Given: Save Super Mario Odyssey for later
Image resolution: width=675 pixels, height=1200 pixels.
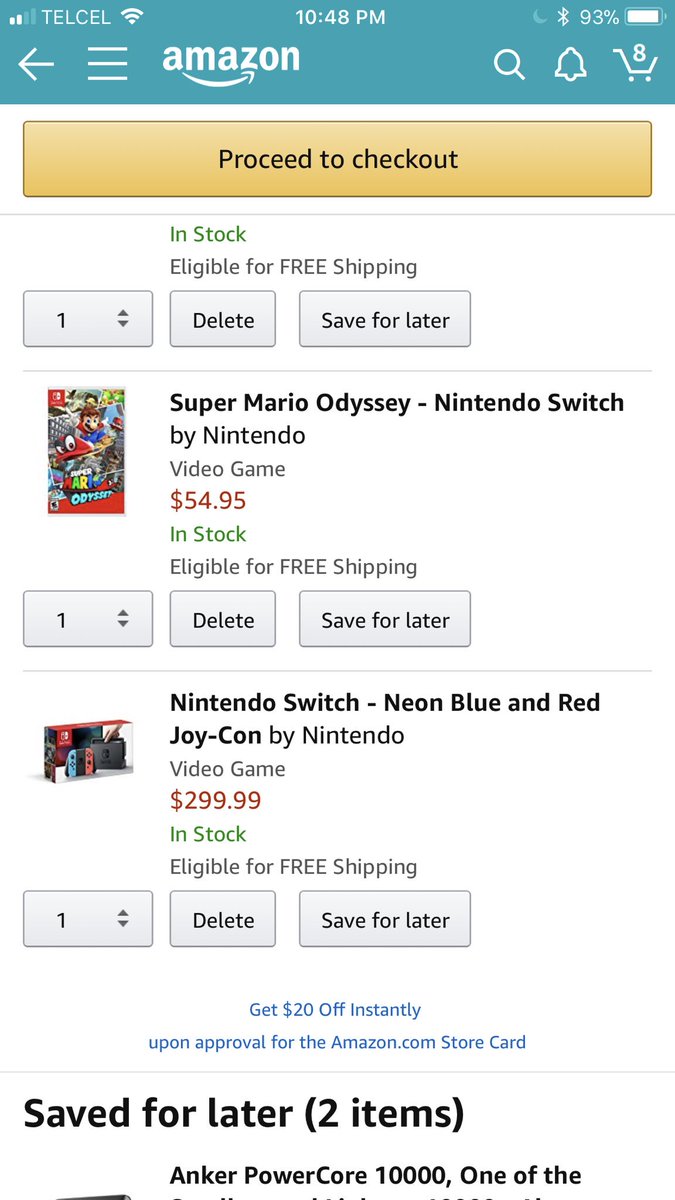Looking at the screenshot, I should pos(385,620).
